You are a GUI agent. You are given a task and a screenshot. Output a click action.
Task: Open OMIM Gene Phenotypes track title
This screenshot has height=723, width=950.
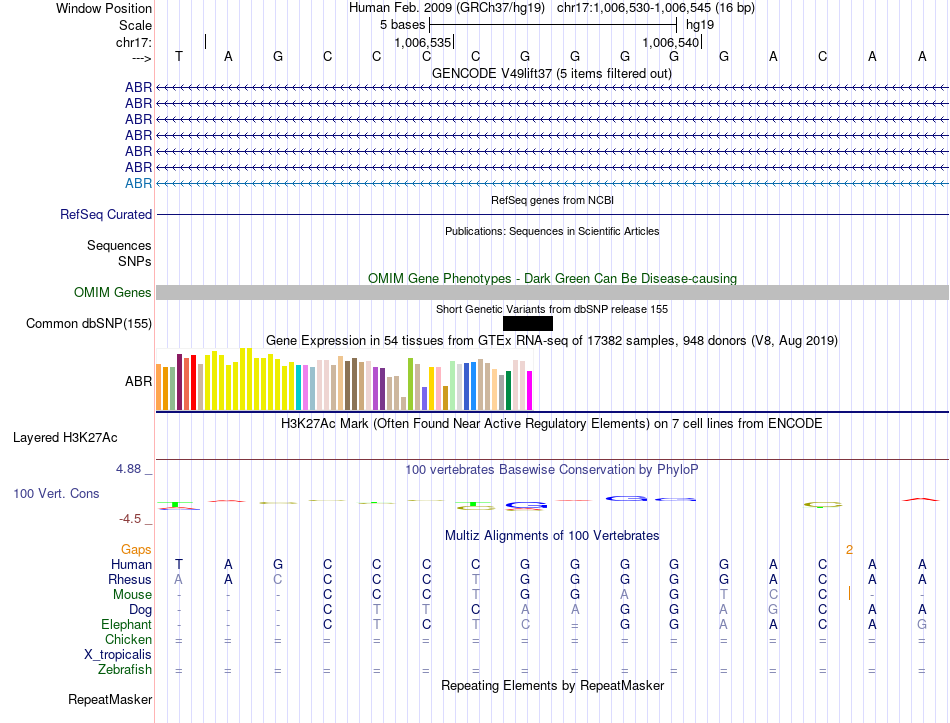[552, 278]
